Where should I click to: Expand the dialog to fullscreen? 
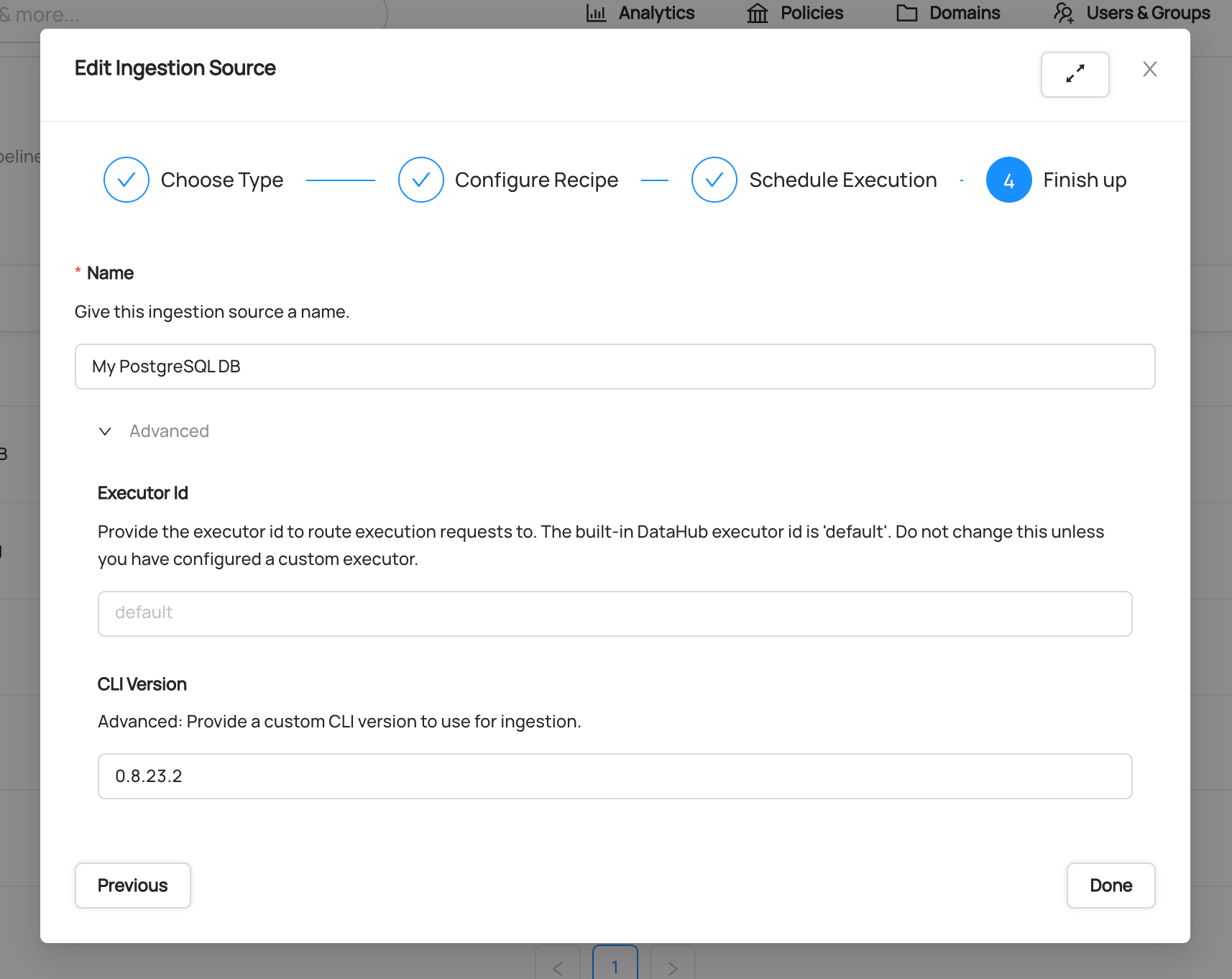(x=1075, y=74)
